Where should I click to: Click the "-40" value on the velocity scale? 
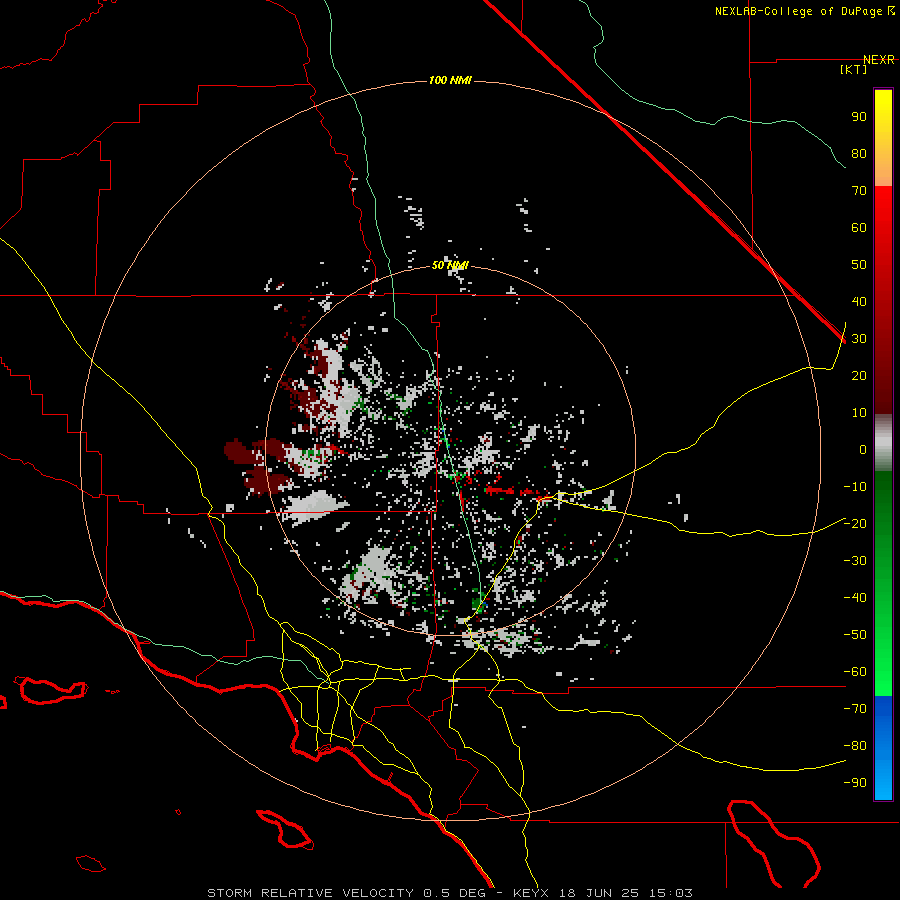coord(855,598)
